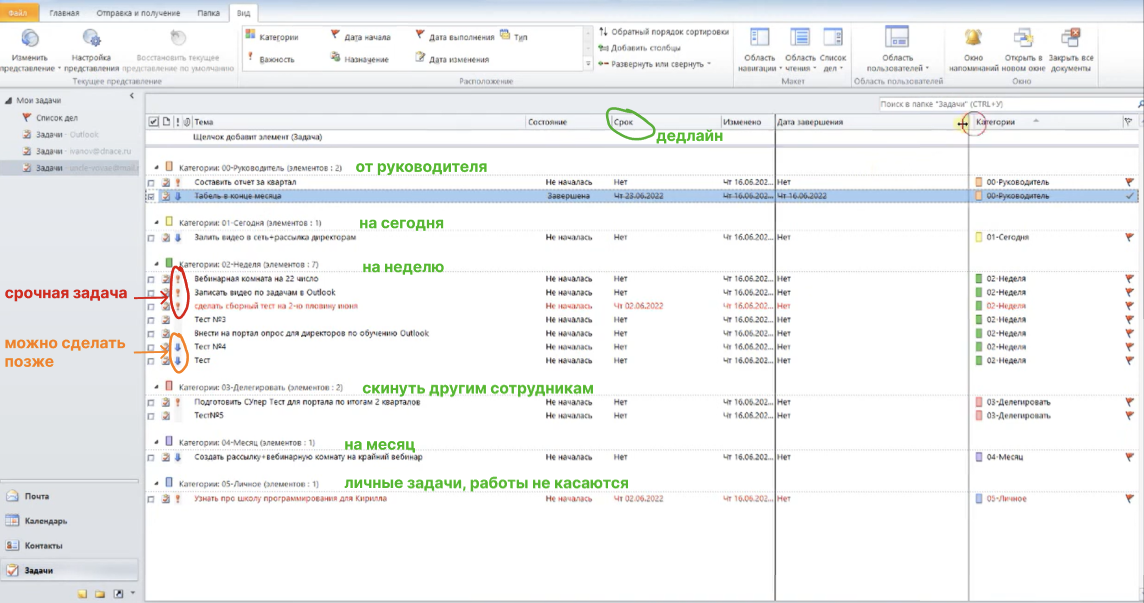Open Контакты in the navigation pane
Viewport: 1144px width, 603px height.
tap(69, 546)
